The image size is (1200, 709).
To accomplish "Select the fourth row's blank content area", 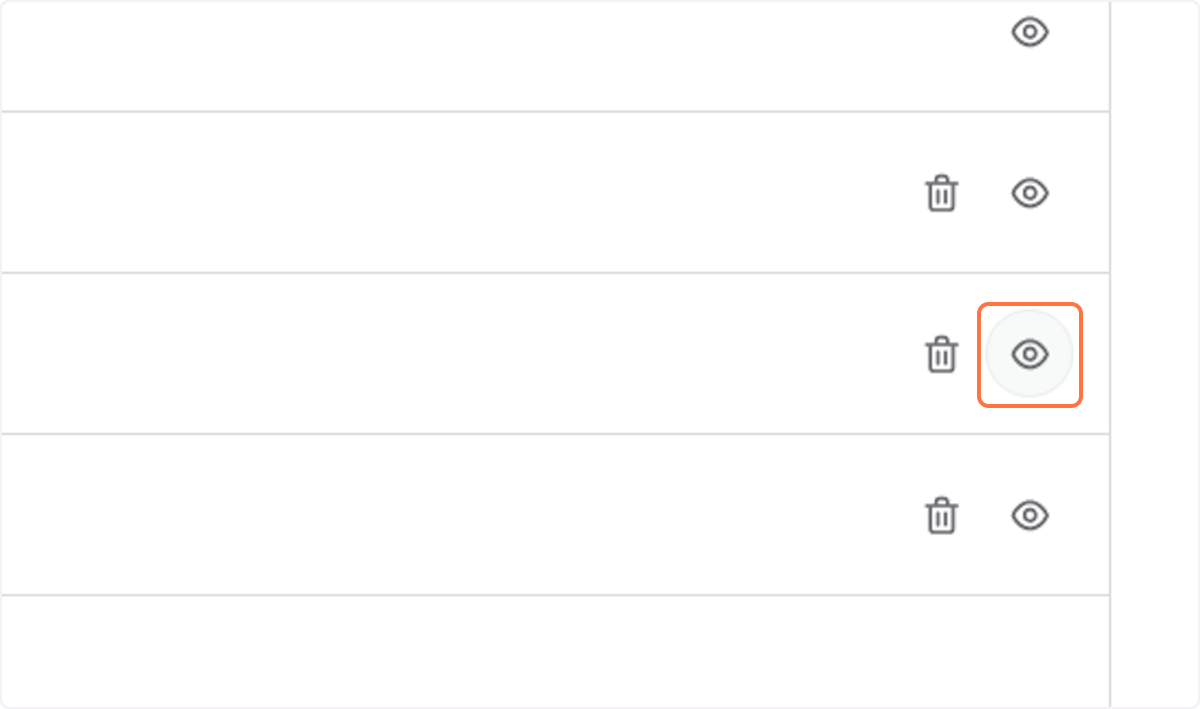I will pos(450,515).
